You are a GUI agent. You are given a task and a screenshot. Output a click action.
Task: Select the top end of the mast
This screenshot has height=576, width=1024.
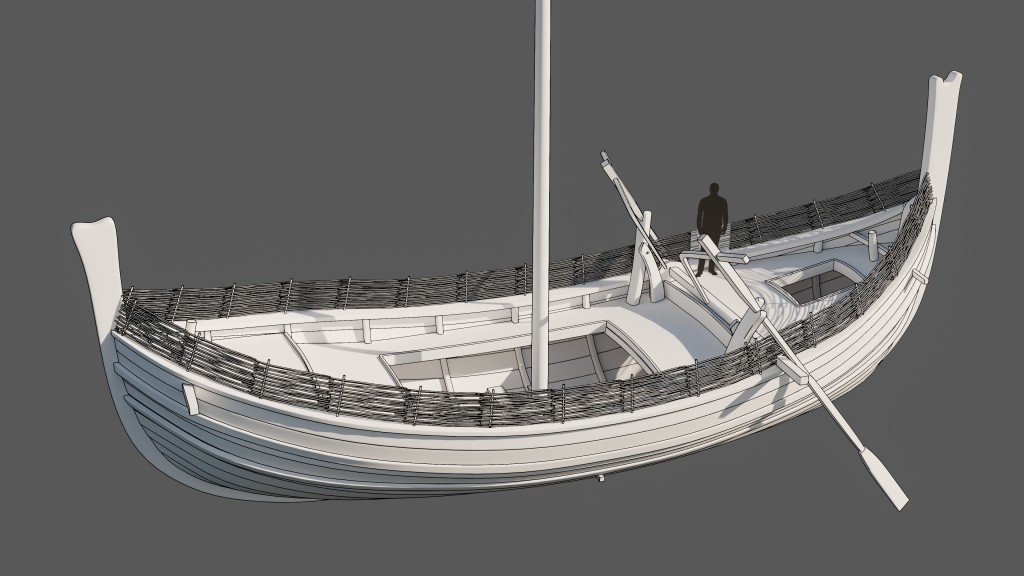(543, 10)
